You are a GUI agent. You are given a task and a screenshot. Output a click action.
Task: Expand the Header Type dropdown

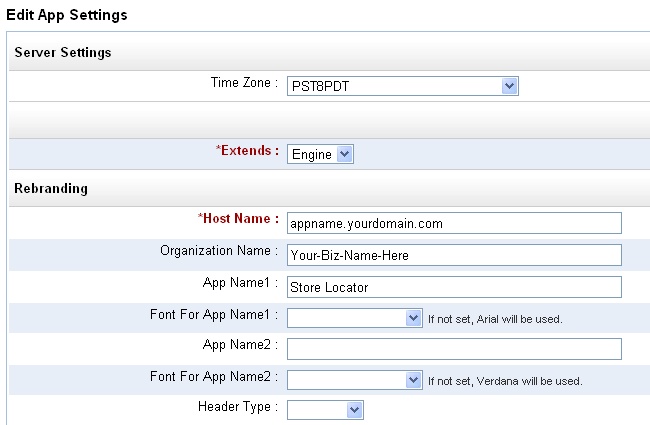[325, 410]
